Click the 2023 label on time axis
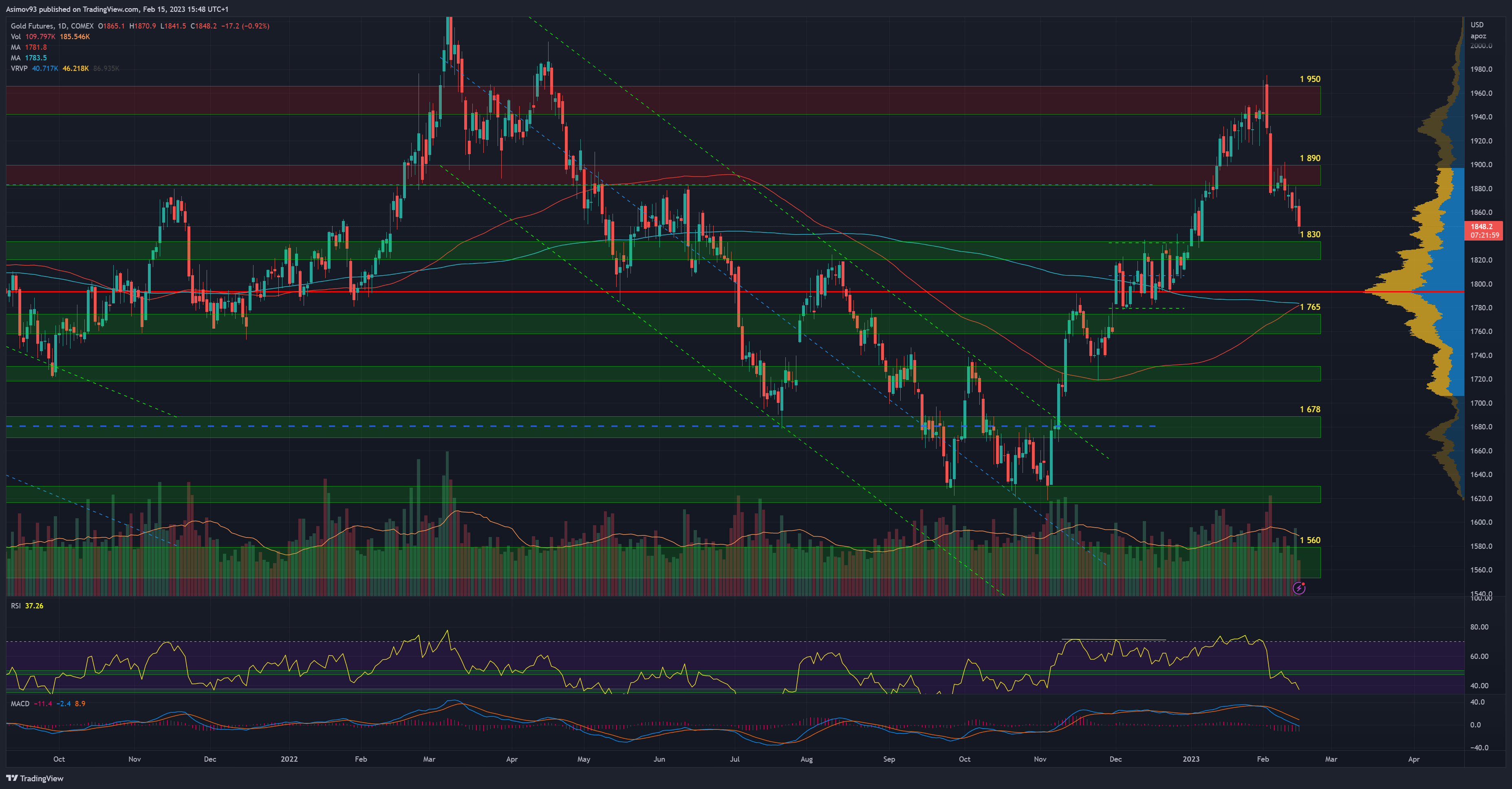 pyautogui.click(x=1190, y=759)
